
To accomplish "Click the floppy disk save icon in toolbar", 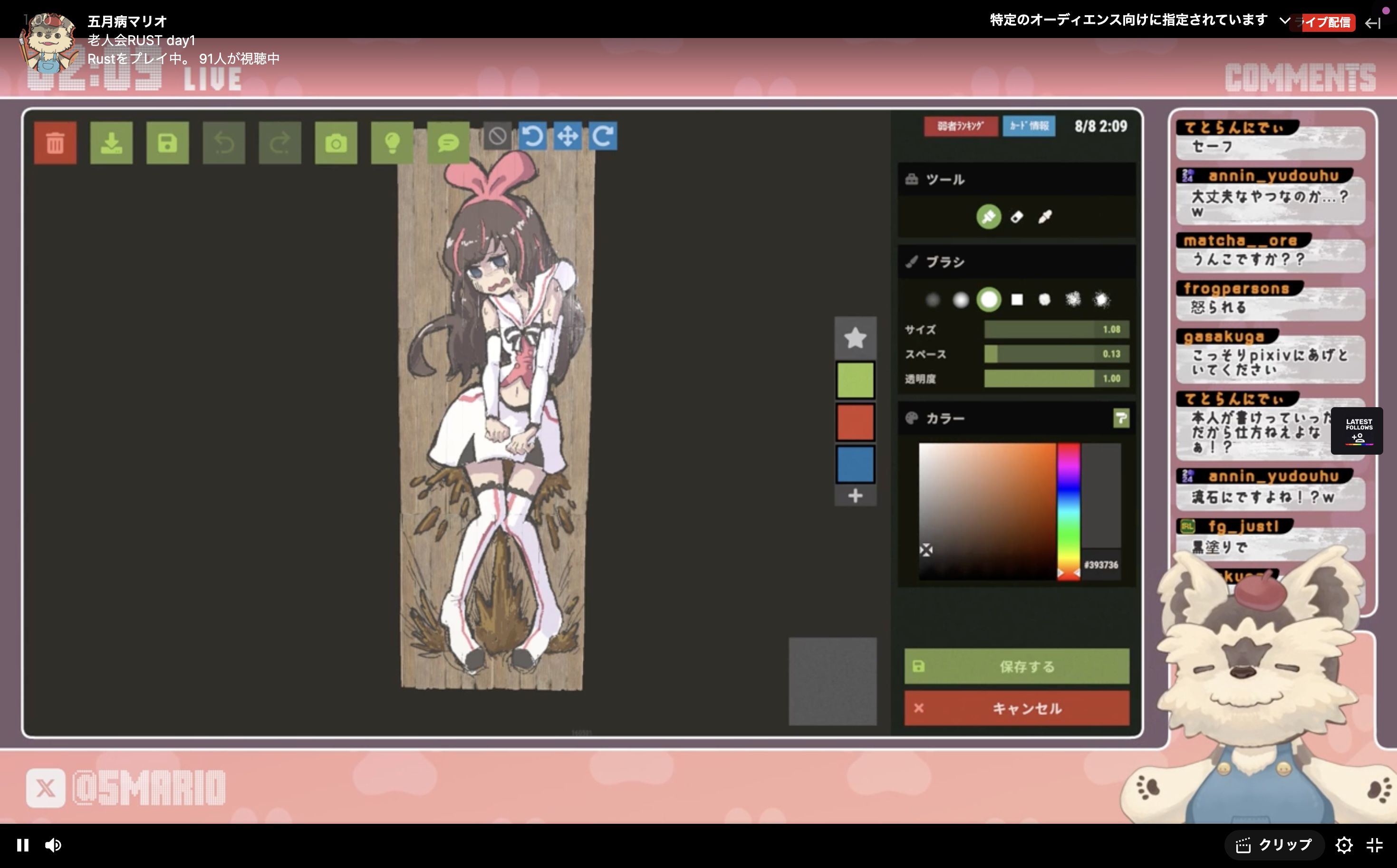I will coord(168,143).
